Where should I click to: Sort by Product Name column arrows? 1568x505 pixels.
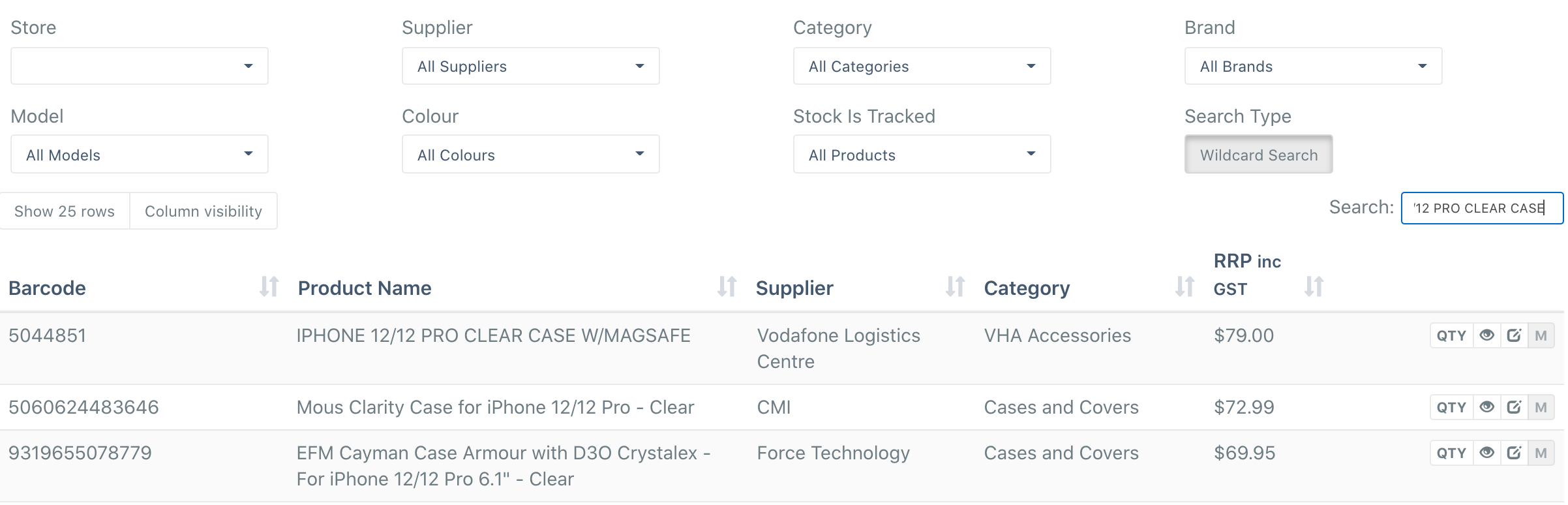(x=727, y=286)
